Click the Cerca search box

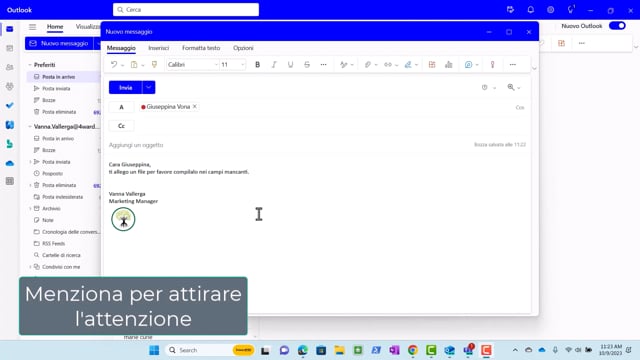pyautogui.click(x=186, y=9)
